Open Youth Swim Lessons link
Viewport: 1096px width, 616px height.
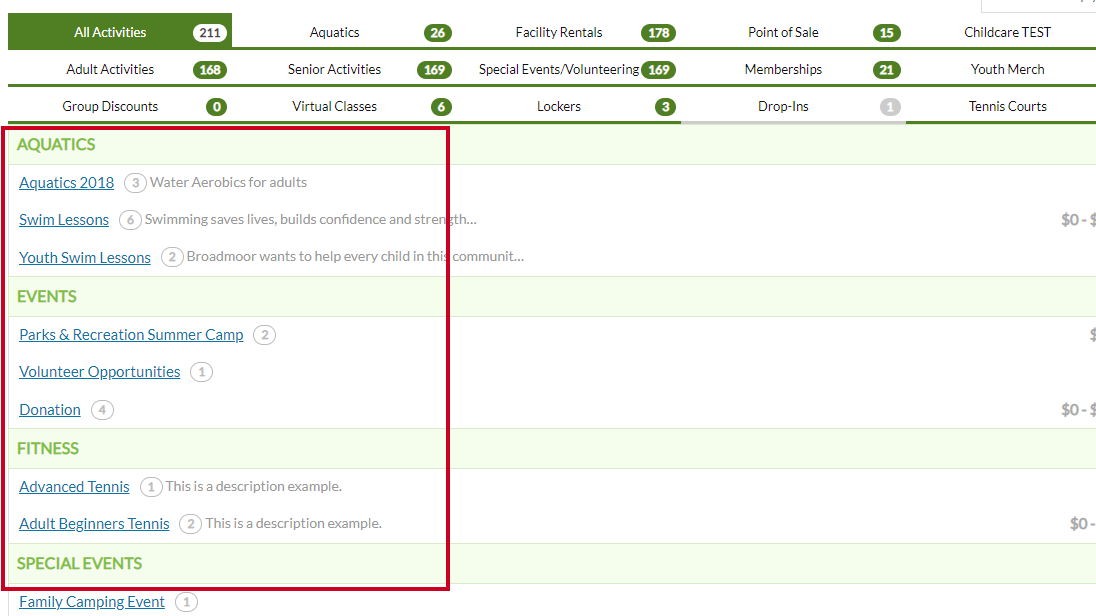tap(85, 257)
